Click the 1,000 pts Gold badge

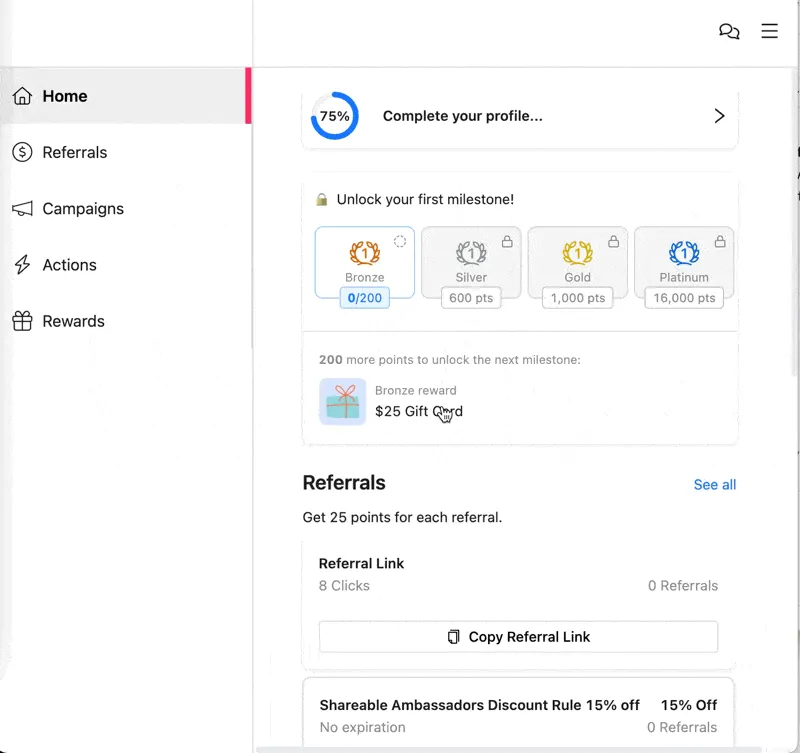[x=578, y=298]
